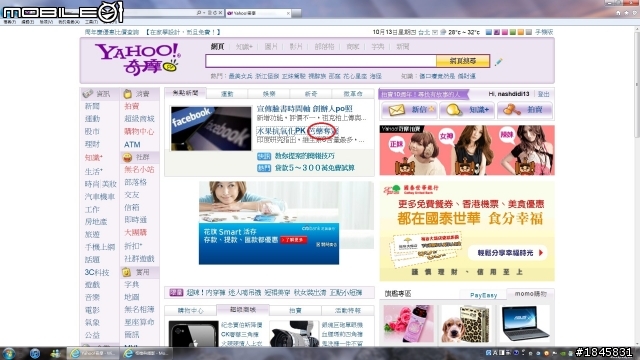Click the 消費 shopping bag category icon
Image resolution: width=640 pixels, height=360 pixels.
(x=127, y=94)
